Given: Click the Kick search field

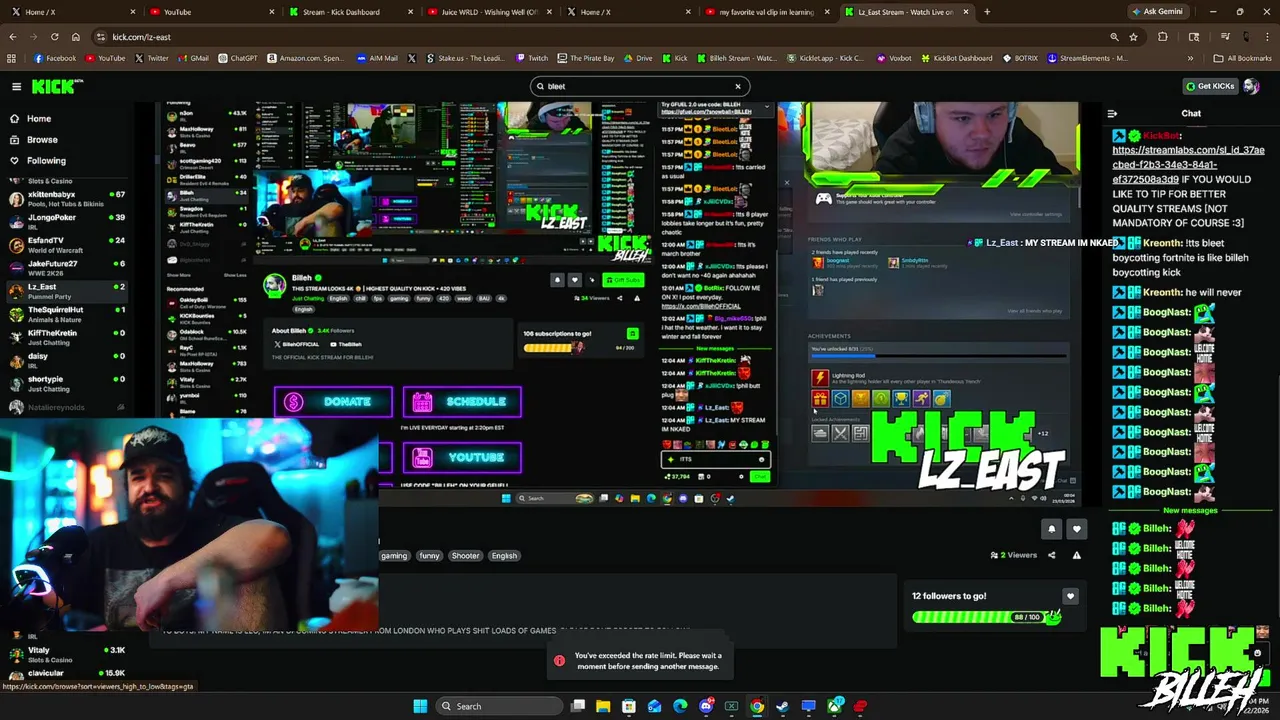Looking at the screenshot, I should [x=640, y=86].
